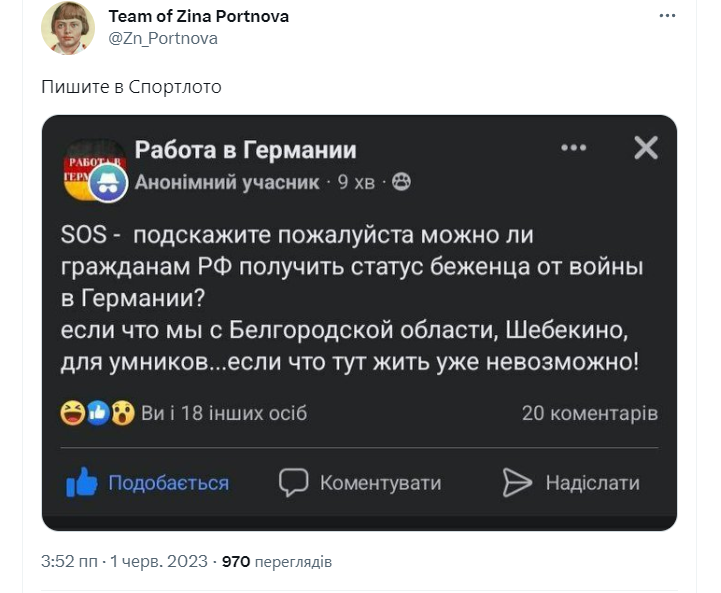Open the 20 коментарів link
721x593 pixels.
[590, 413]
